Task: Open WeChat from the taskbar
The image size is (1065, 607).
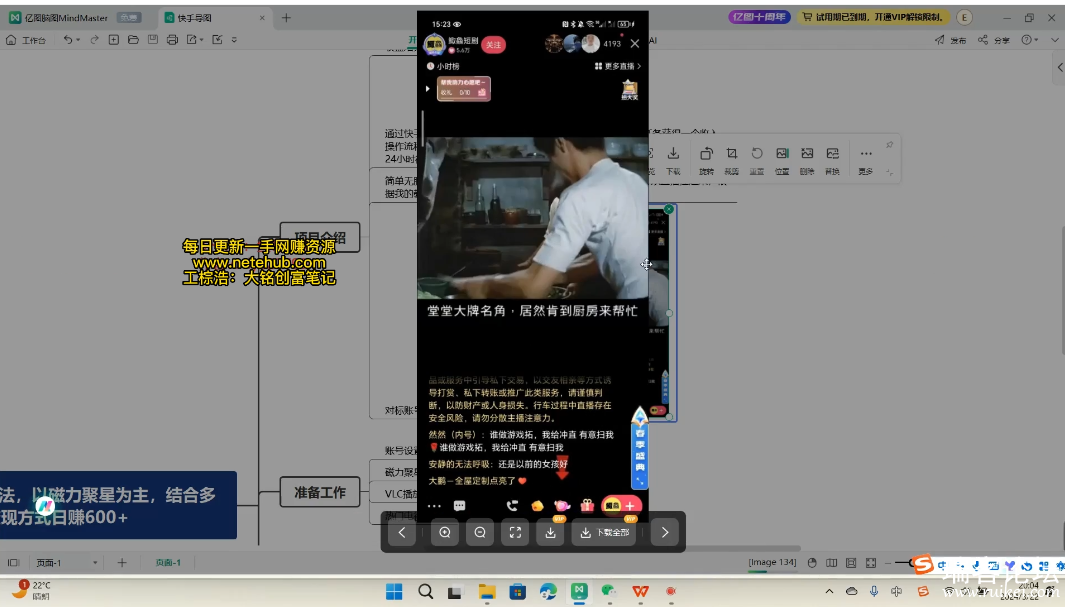Action: tap(609, 591)
